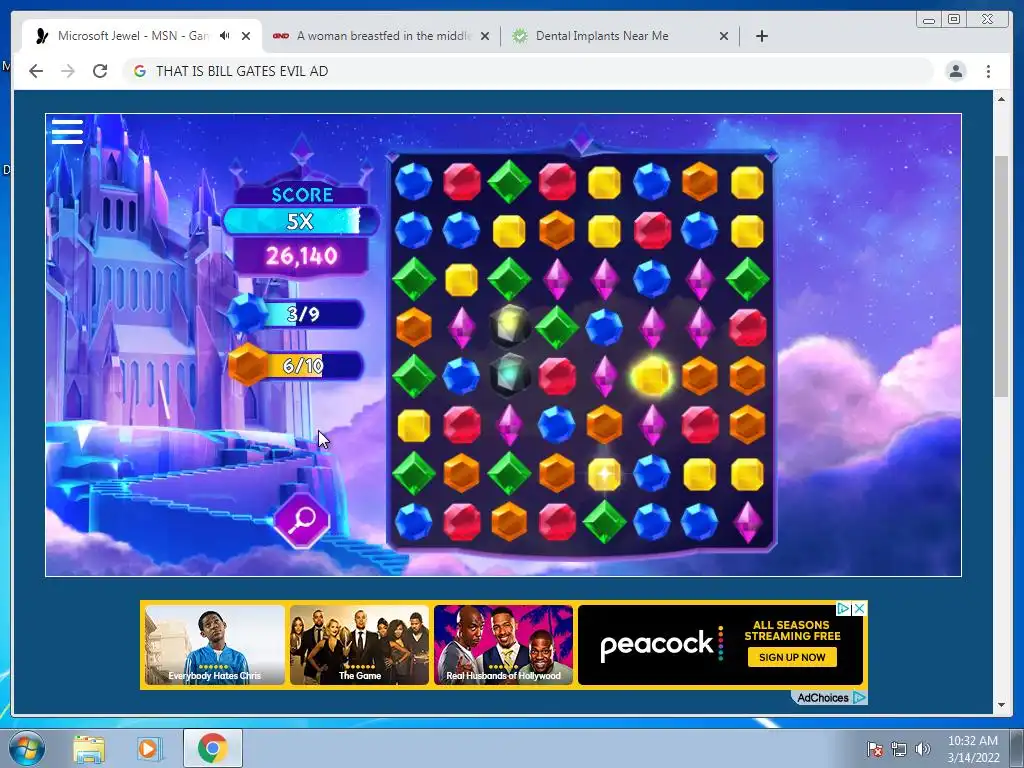Click the sparkling yellow gem in seventh row
The width and height of the screenshot is (1024, 768).
(x=604, y=473)
